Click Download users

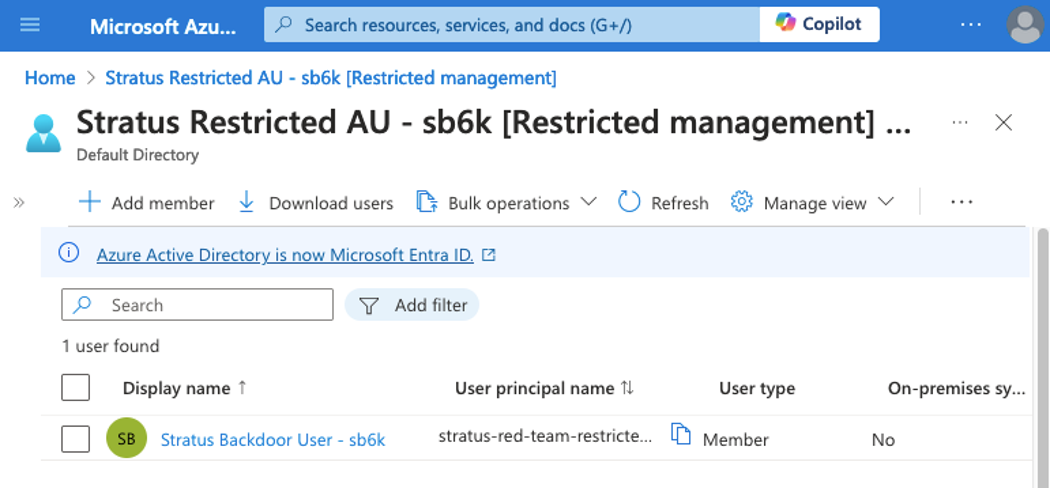tap(316, 203)
